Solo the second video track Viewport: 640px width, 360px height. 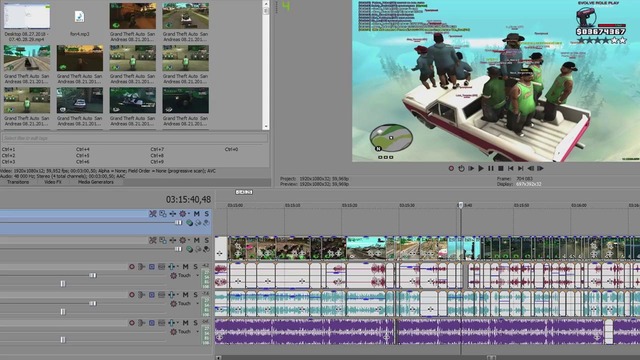(207, 240)
